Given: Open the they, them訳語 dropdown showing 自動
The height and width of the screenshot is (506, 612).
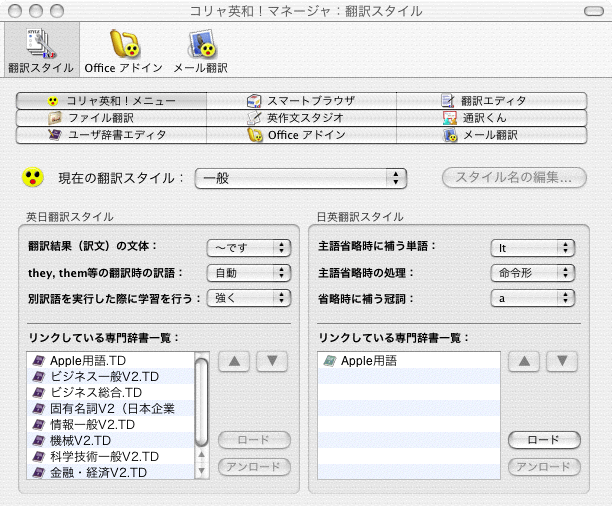Looking at the screenshot, I should pyautogui.click(x=249, y=273).
